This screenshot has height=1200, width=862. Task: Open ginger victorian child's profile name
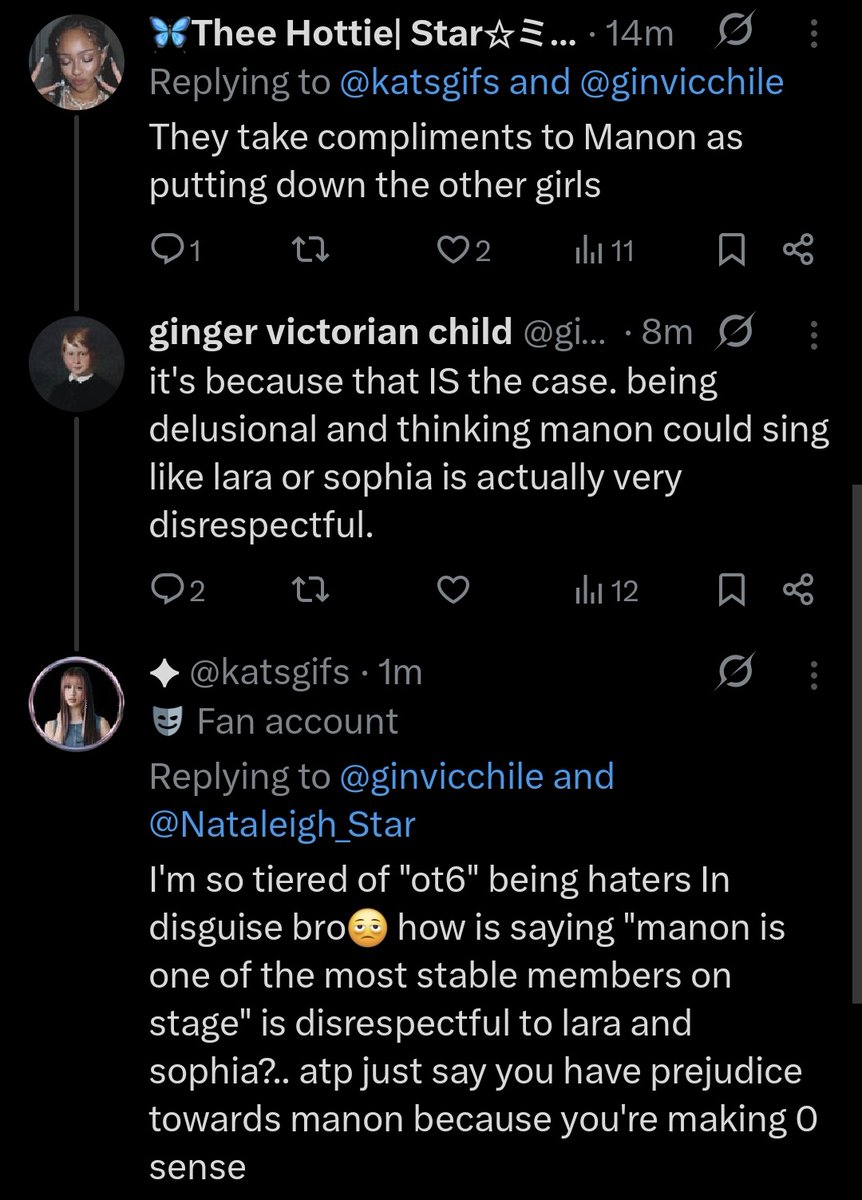(330, 334)
